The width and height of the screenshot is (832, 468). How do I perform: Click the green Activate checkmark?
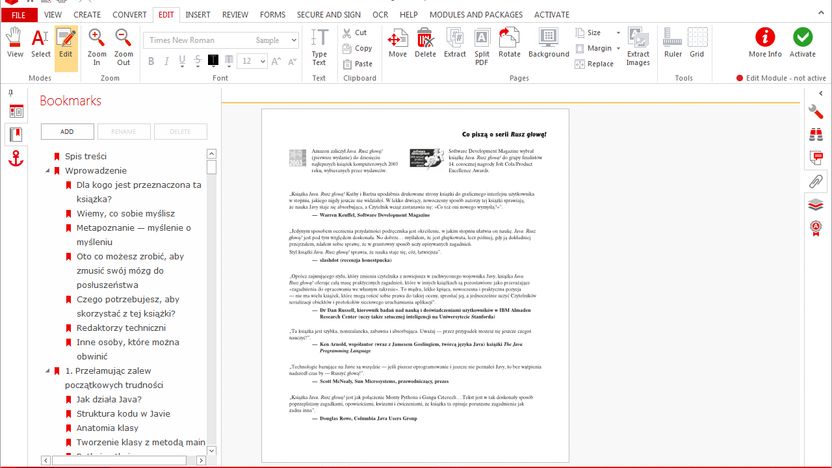802,42
